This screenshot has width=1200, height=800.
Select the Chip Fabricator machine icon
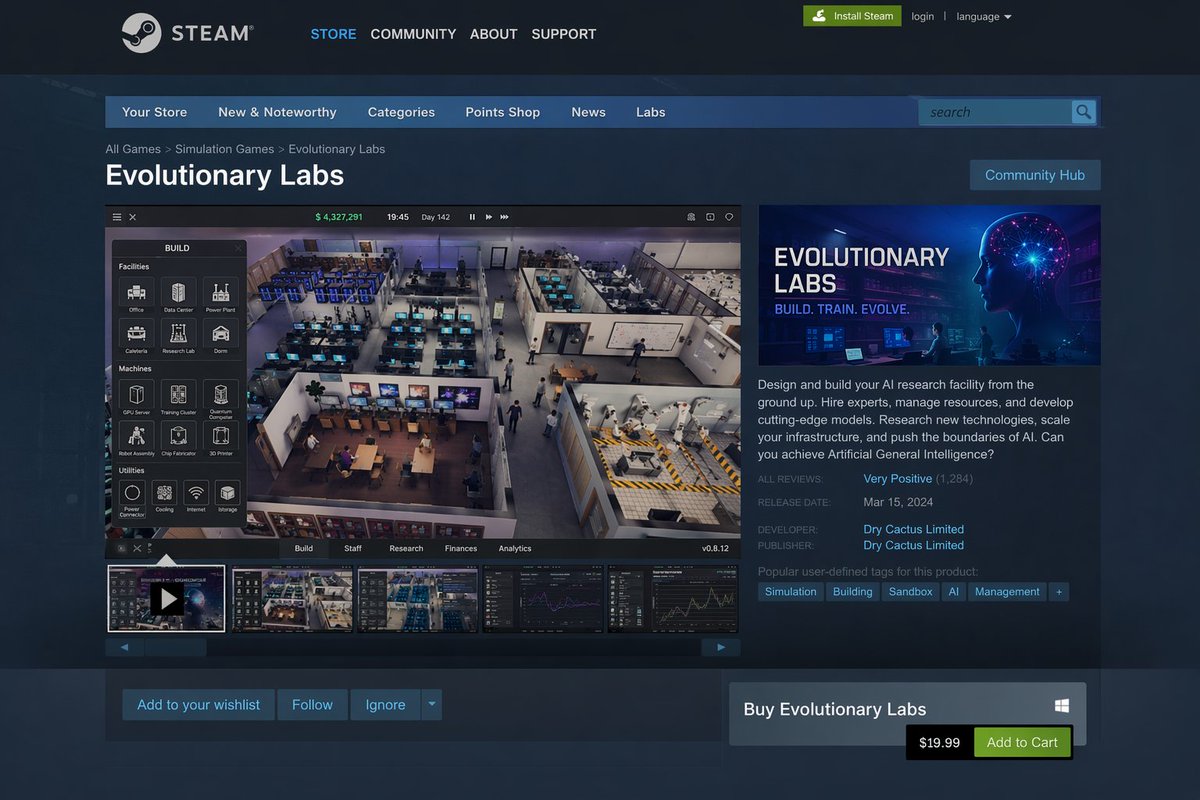(178, 436)
